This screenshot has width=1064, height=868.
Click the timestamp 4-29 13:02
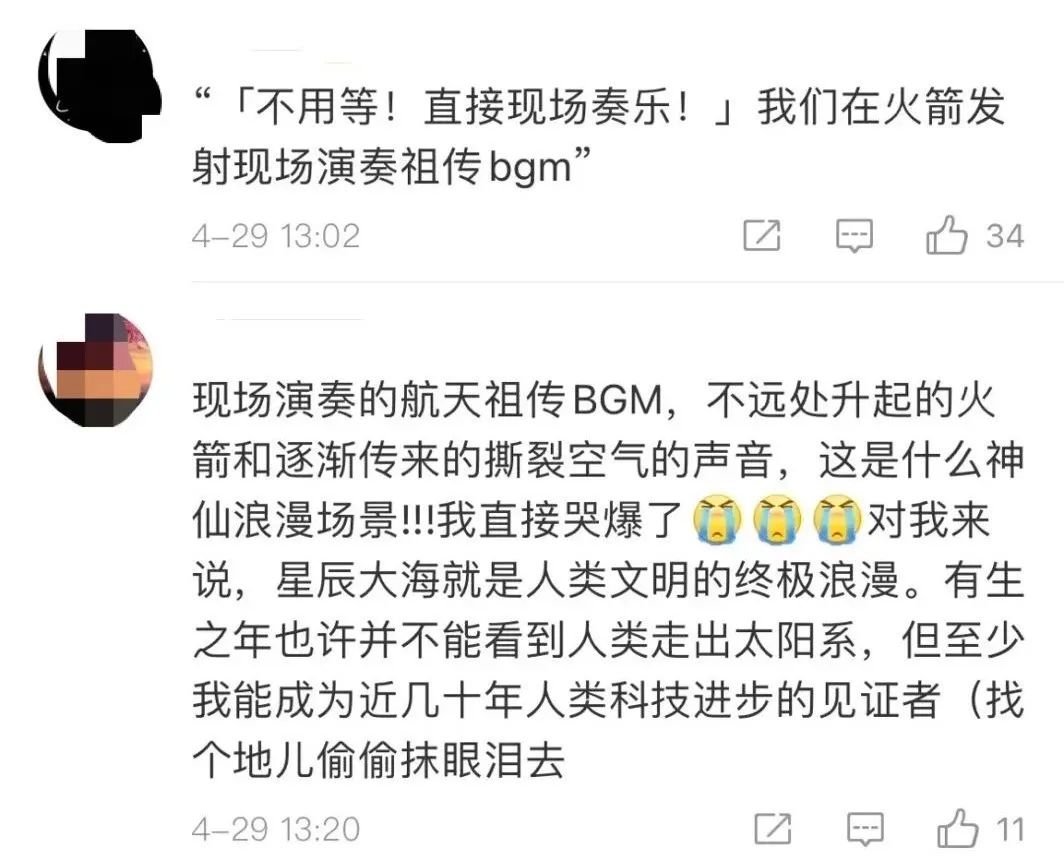click(276, 236)
